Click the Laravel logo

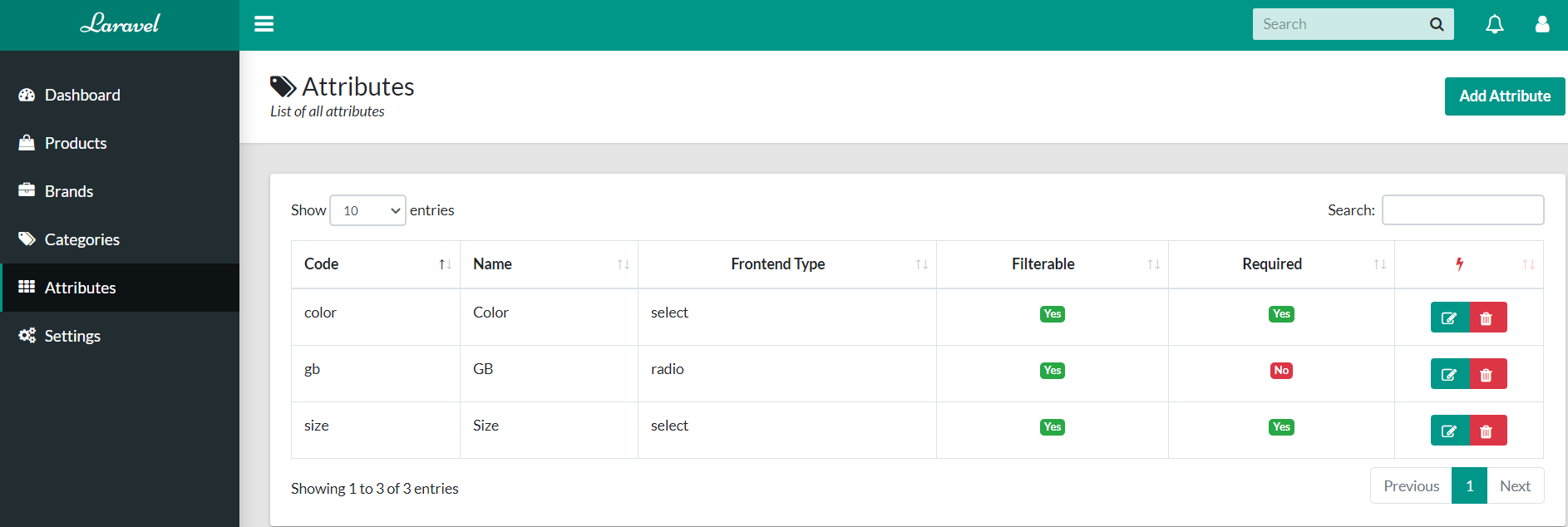[120, 24]
